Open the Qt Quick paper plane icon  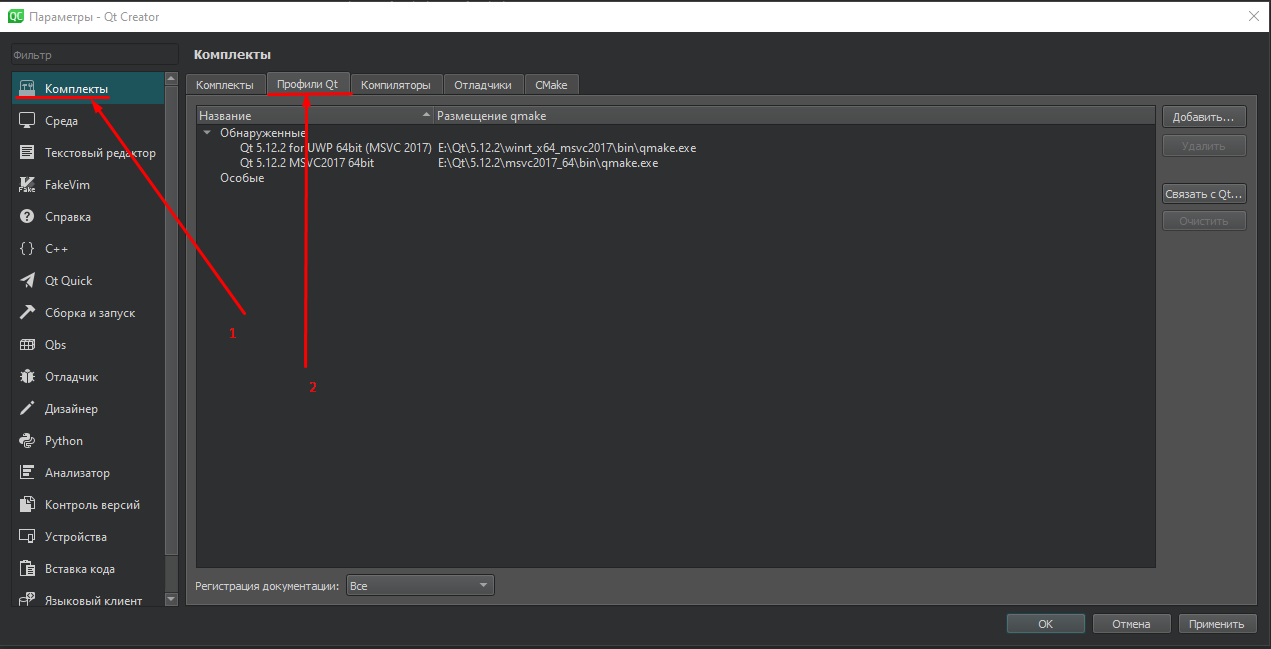[x=28, y=280]
